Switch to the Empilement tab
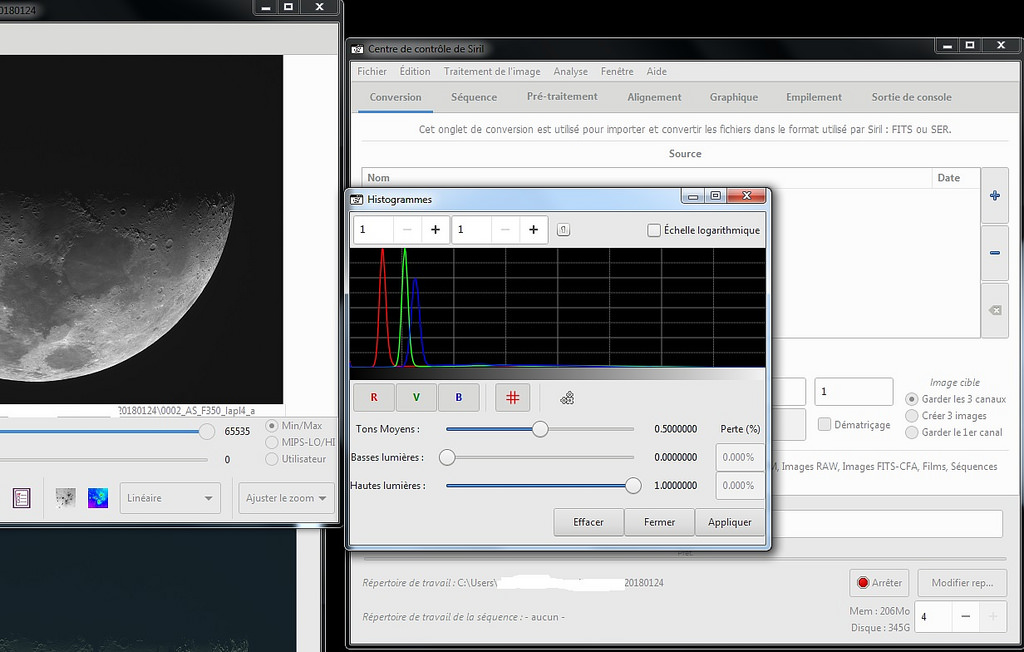The image size is (1024, 652). 813,97
